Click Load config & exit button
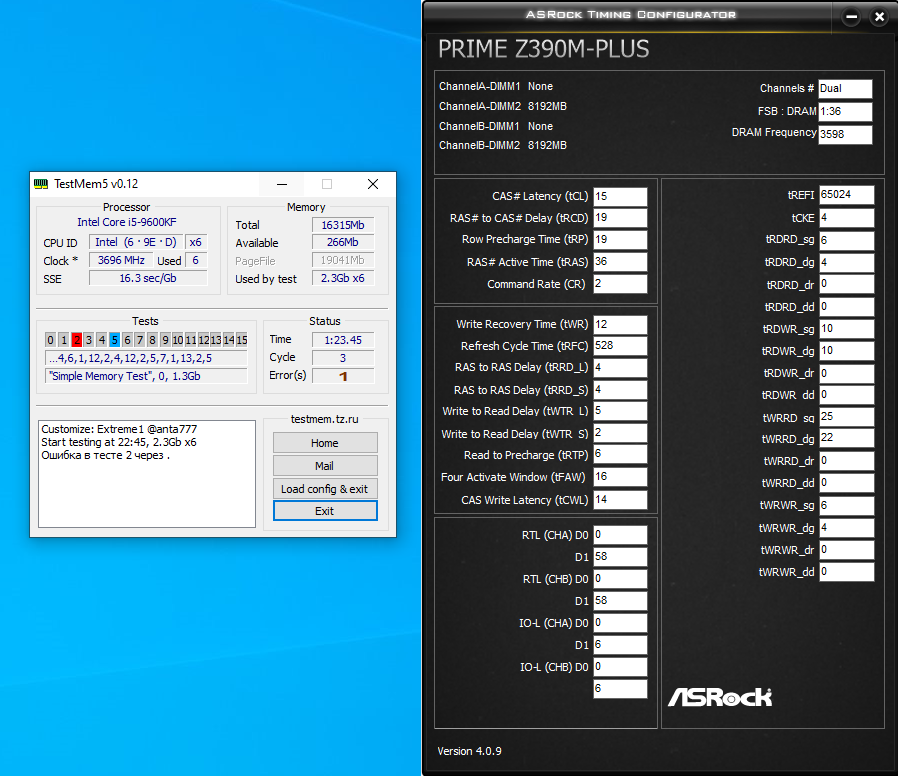The width and height of the screenshot is (898, 776). pyautogui.click(x=325, y=489)
